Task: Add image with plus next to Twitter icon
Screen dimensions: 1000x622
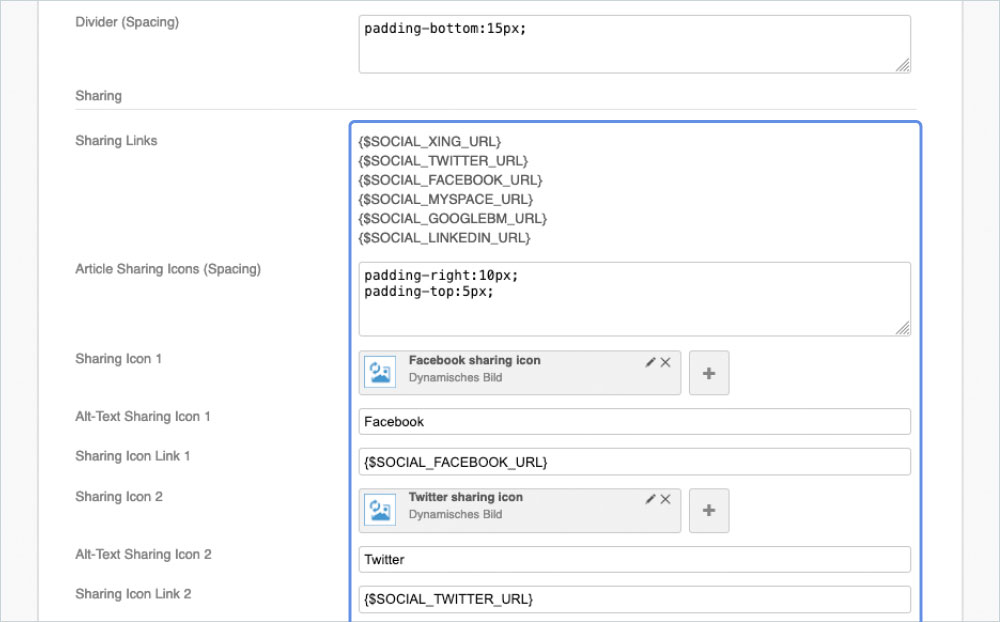Action: (x=709, y=510)
